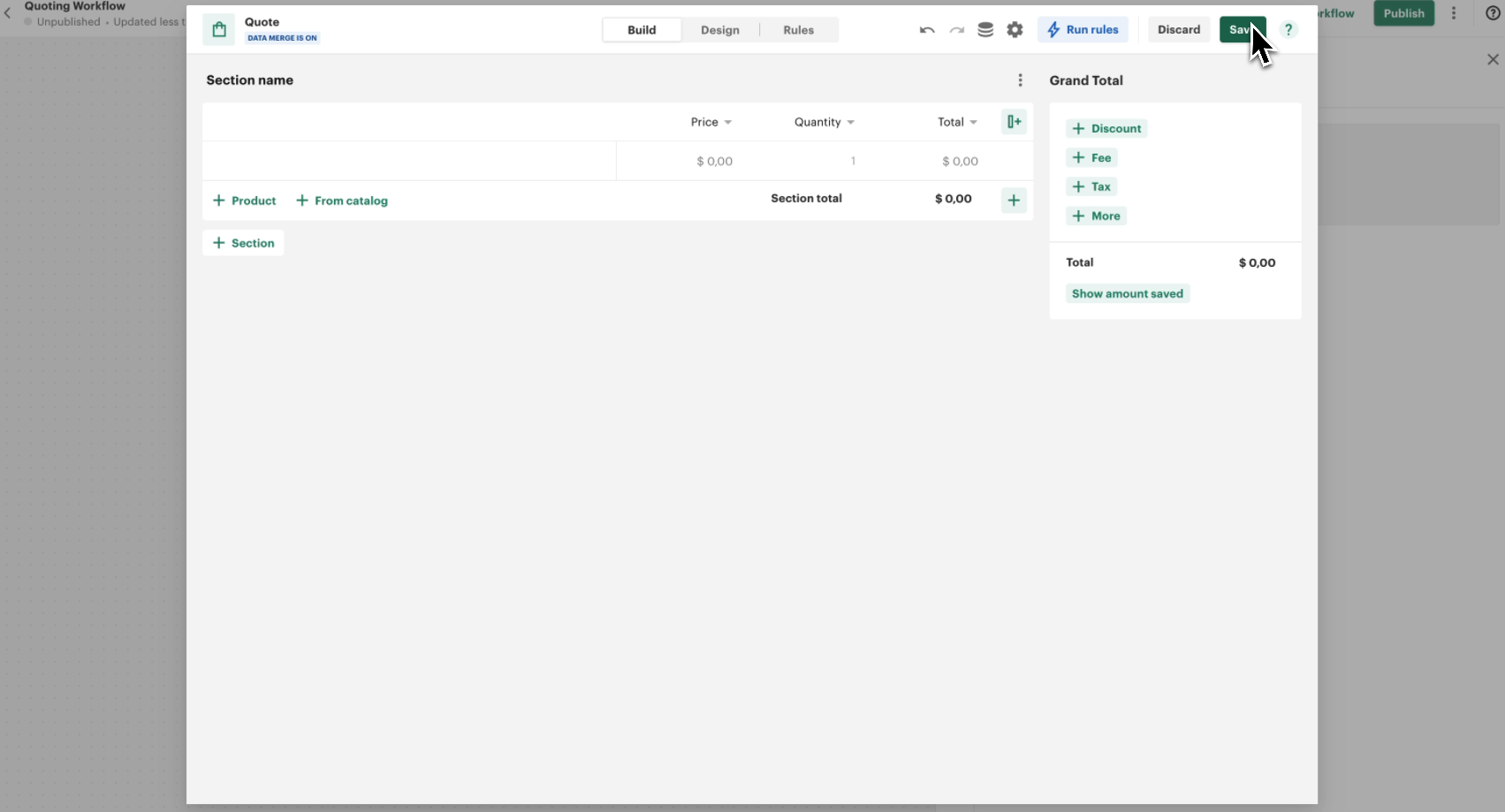Click the plus icon beside Section total
Image resolution: width=1505 pixels, height=812 pixels.
[x=1014, y=201]
